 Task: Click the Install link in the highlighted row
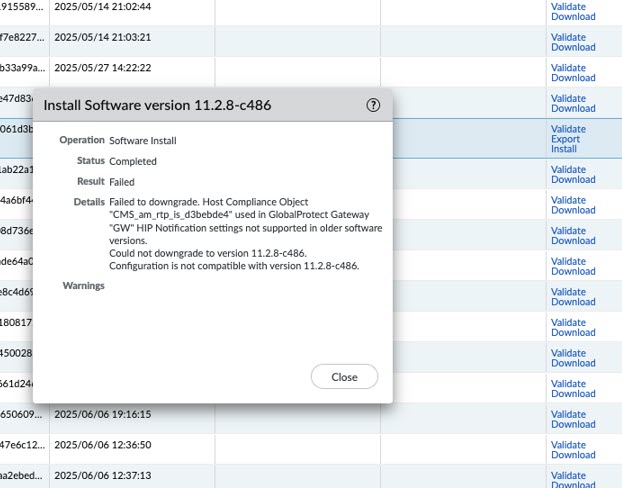563,149
